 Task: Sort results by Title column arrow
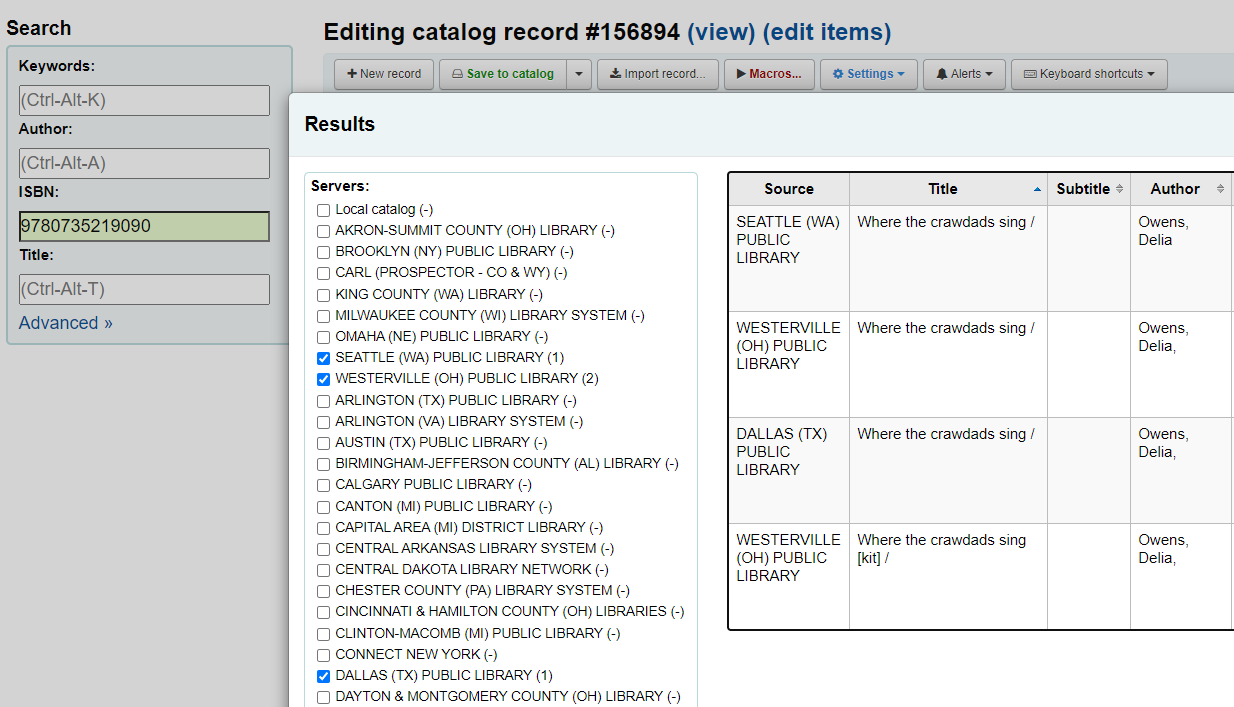[1037, 189]
